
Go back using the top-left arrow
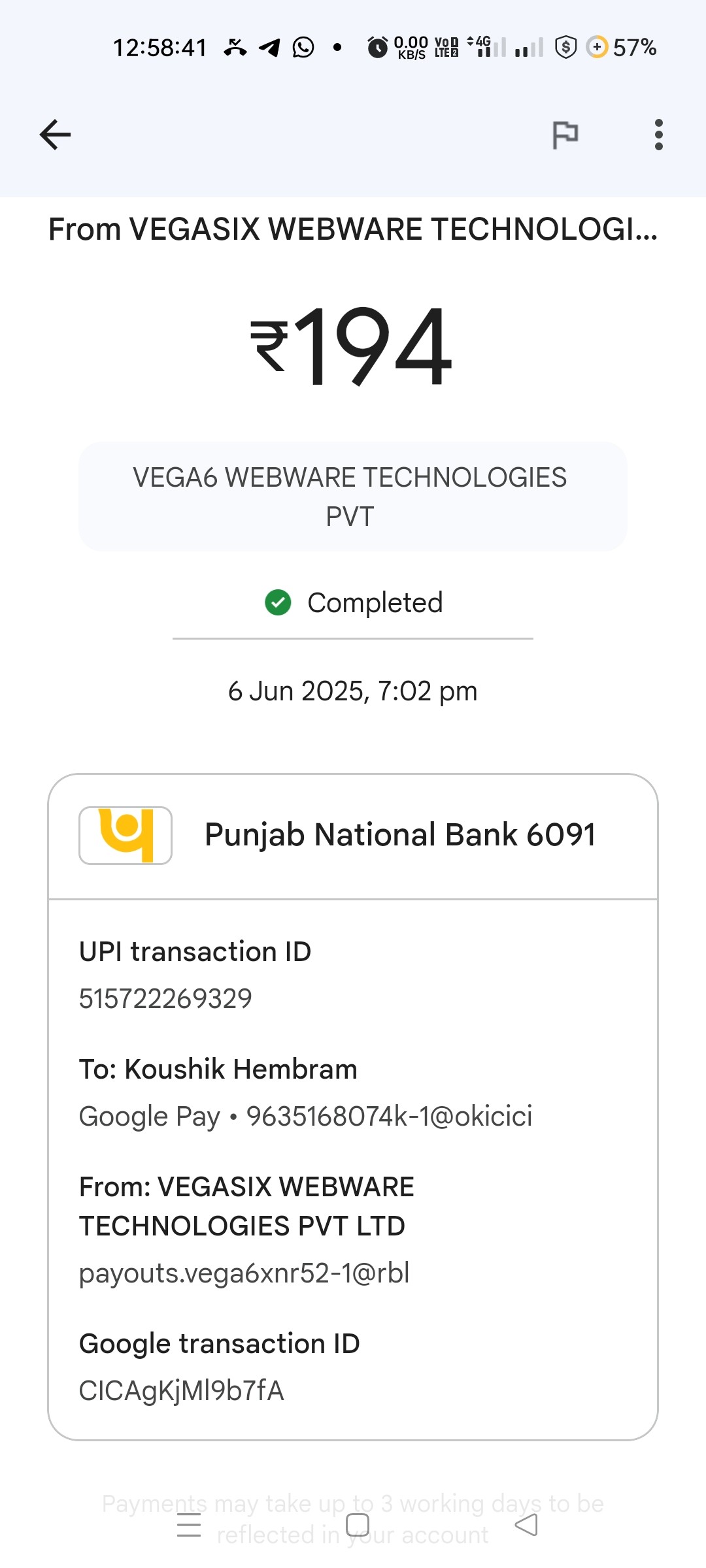[x=55, y=135]
